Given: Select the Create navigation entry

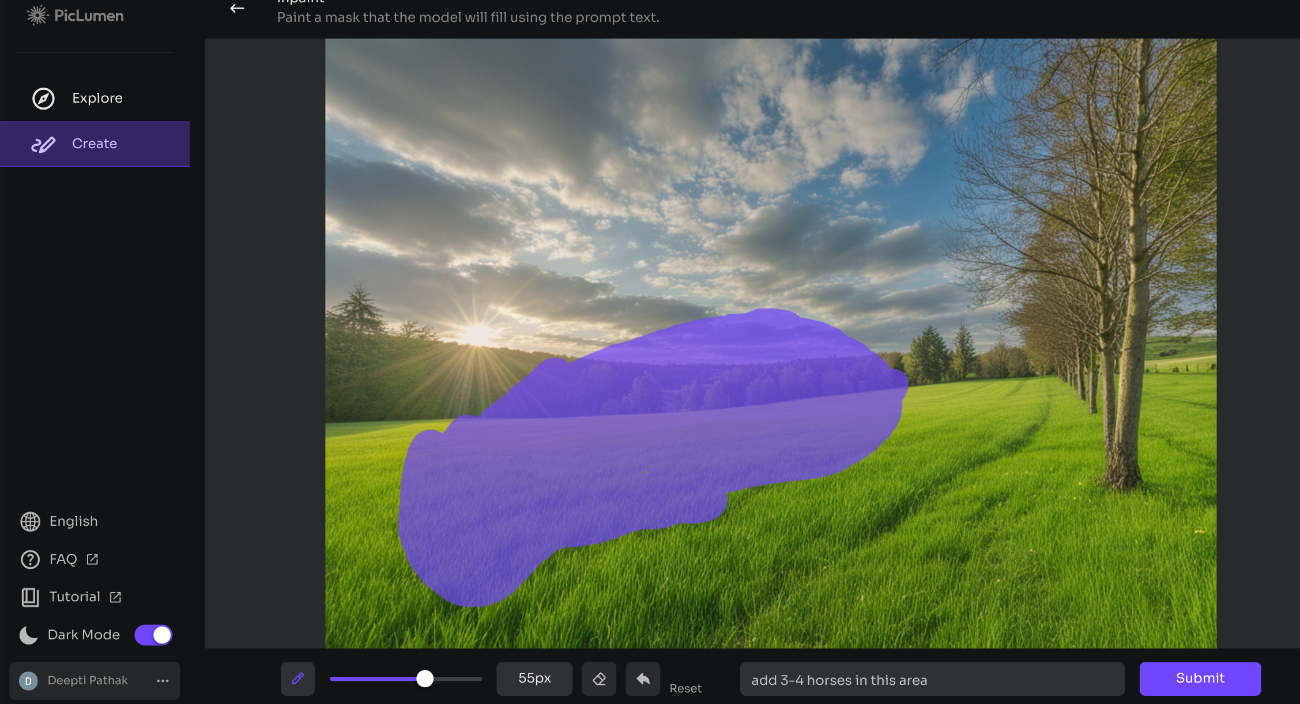Looking at the screenshot, I should [95, 143].
